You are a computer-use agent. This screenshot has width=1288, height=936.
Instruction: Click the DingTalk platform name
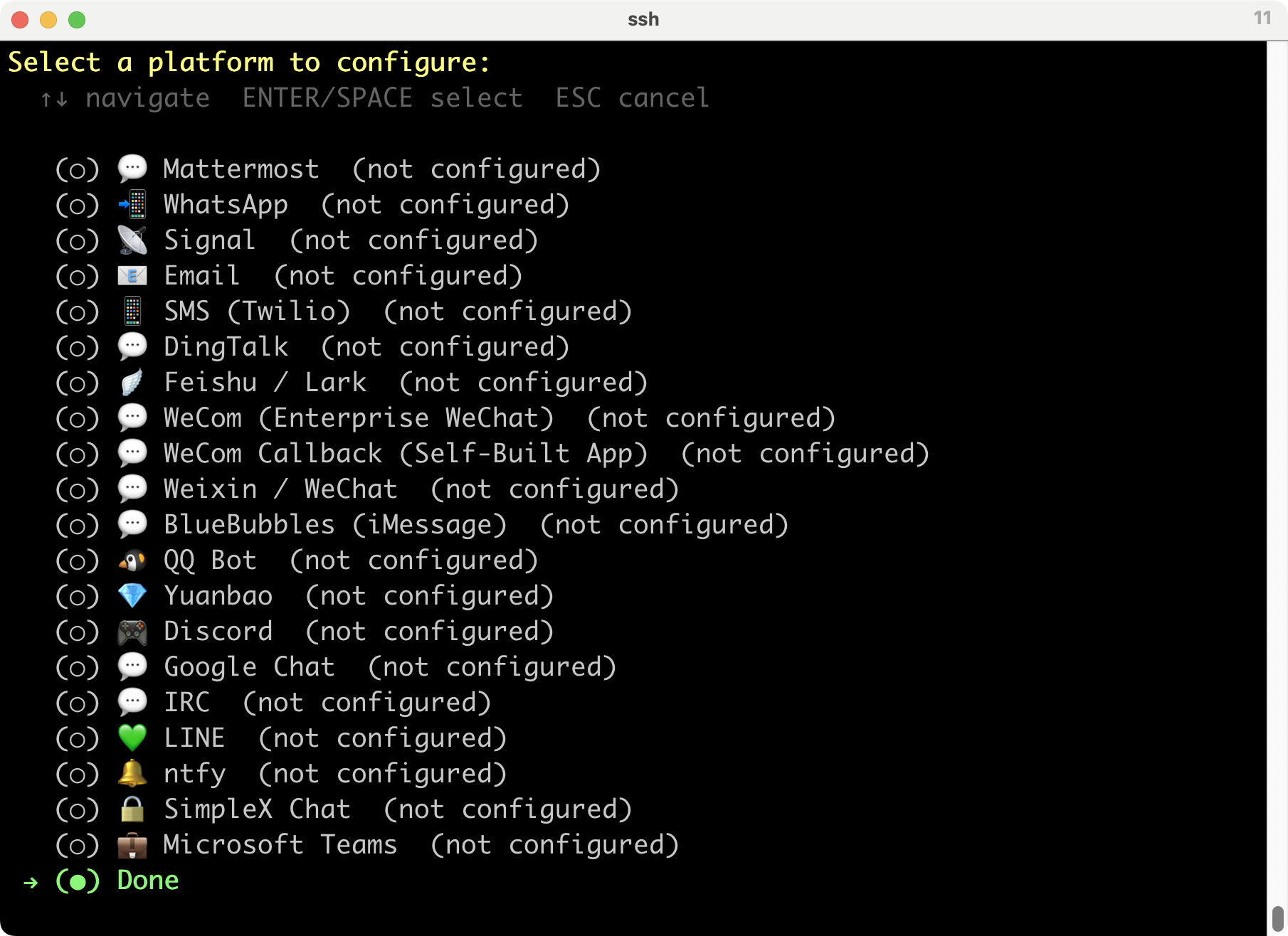tap(226, 347)
